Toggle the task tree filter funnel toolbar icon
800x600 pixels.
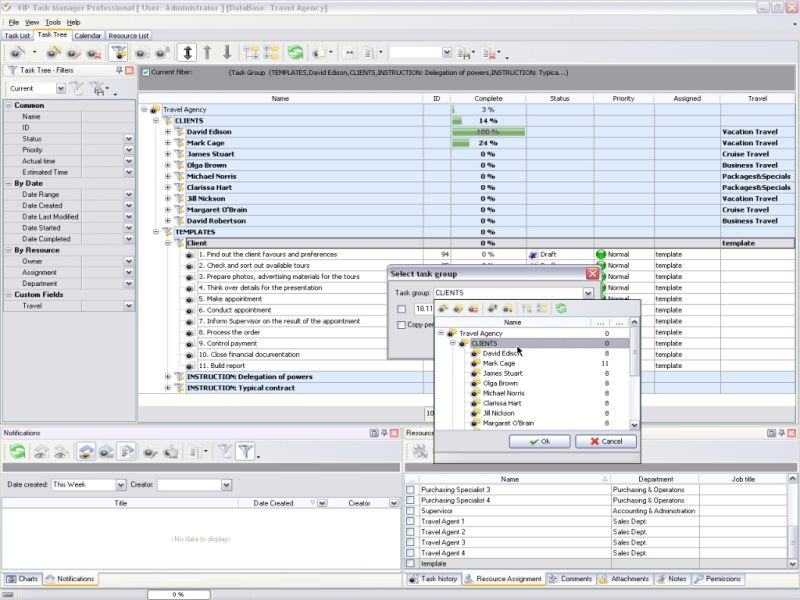118,53
